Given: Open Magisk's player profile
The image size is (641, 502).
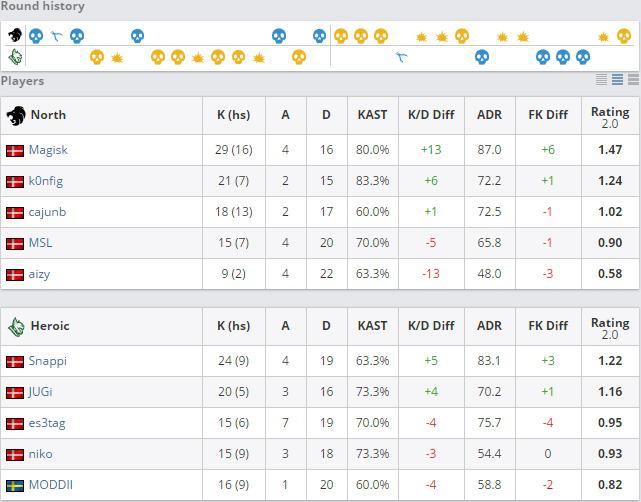Looking at the screenshot, I should click(x=48, y=150).
